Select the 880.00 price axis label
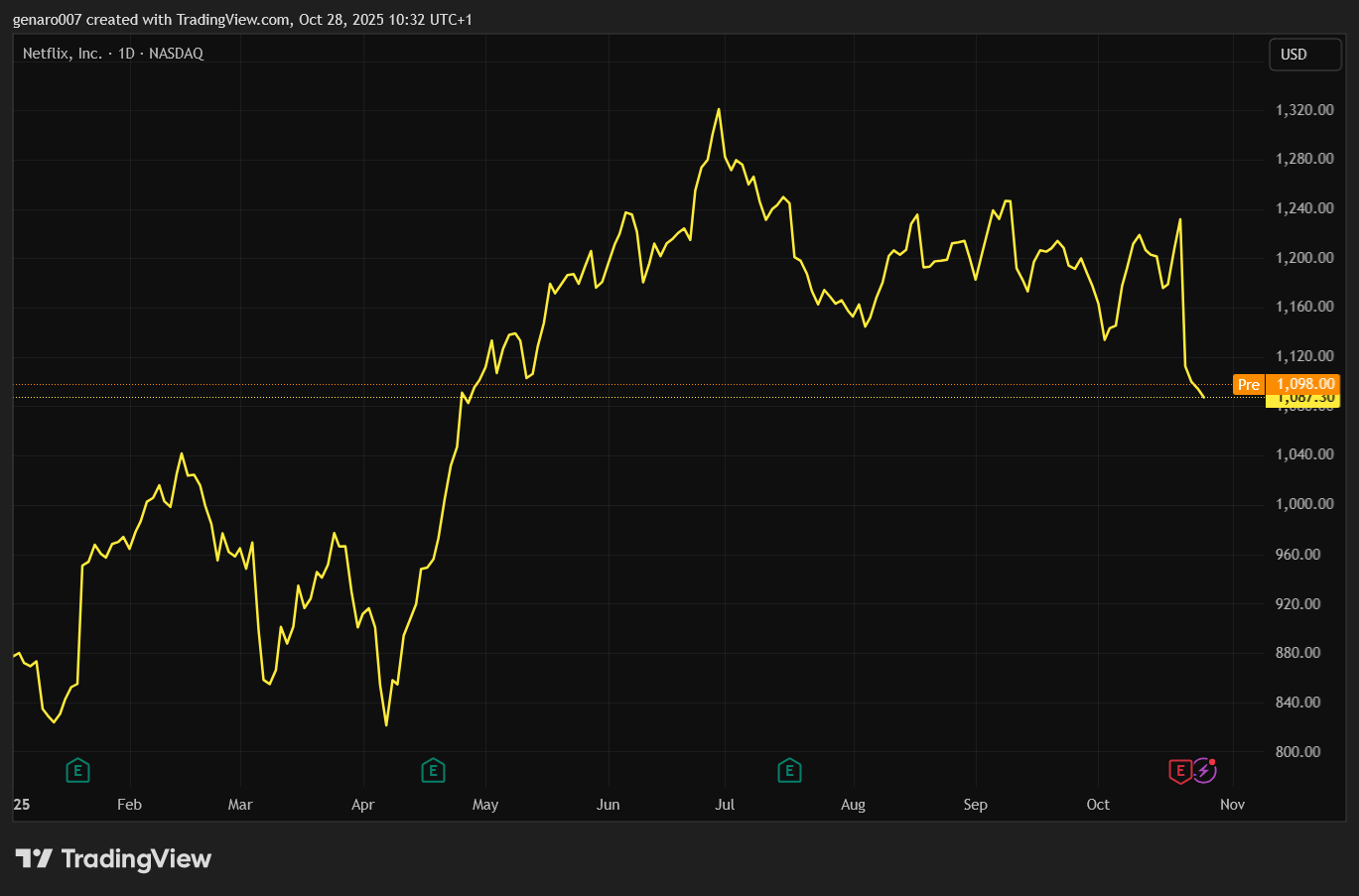Viewport: 1359px width, 896px height. click(1298, 653)
